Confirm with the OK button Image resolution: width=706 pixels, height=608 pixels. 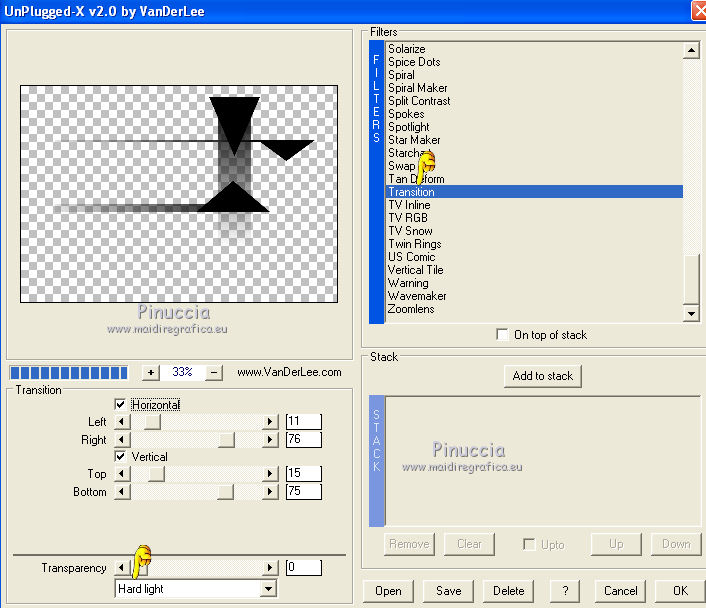[x=680, y=591]
